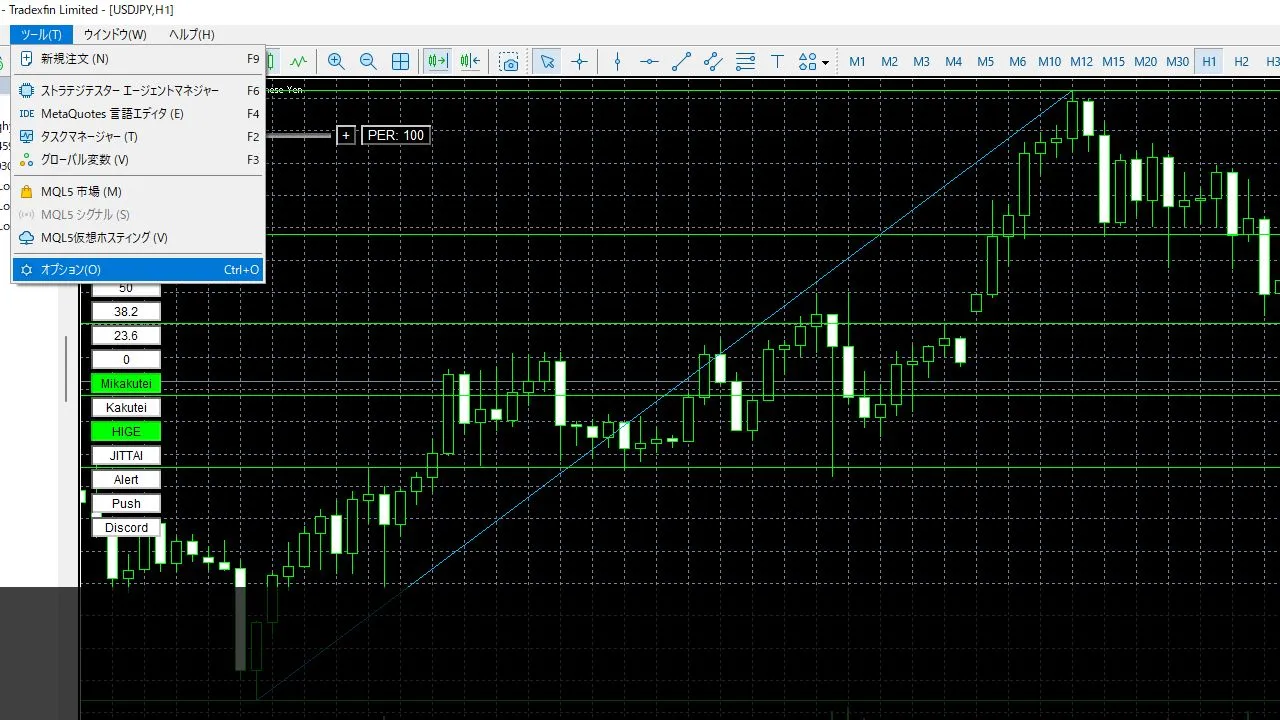The height and width of the screenshot is (720, 1280).
Task: Toggle the Mikakutei green button
Action: pyautogui.click(x=126, y=384)
